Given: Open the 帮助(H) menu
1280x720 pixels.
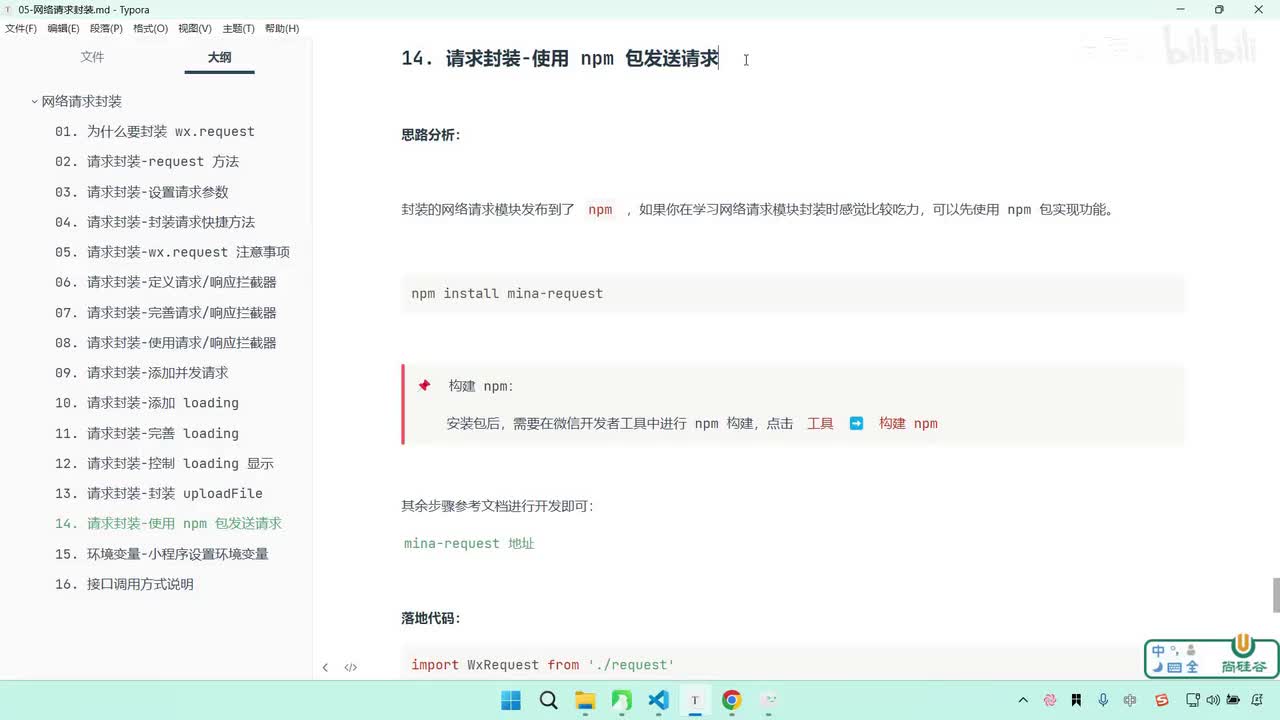Looking at the screenshot, I should [282, 29].
